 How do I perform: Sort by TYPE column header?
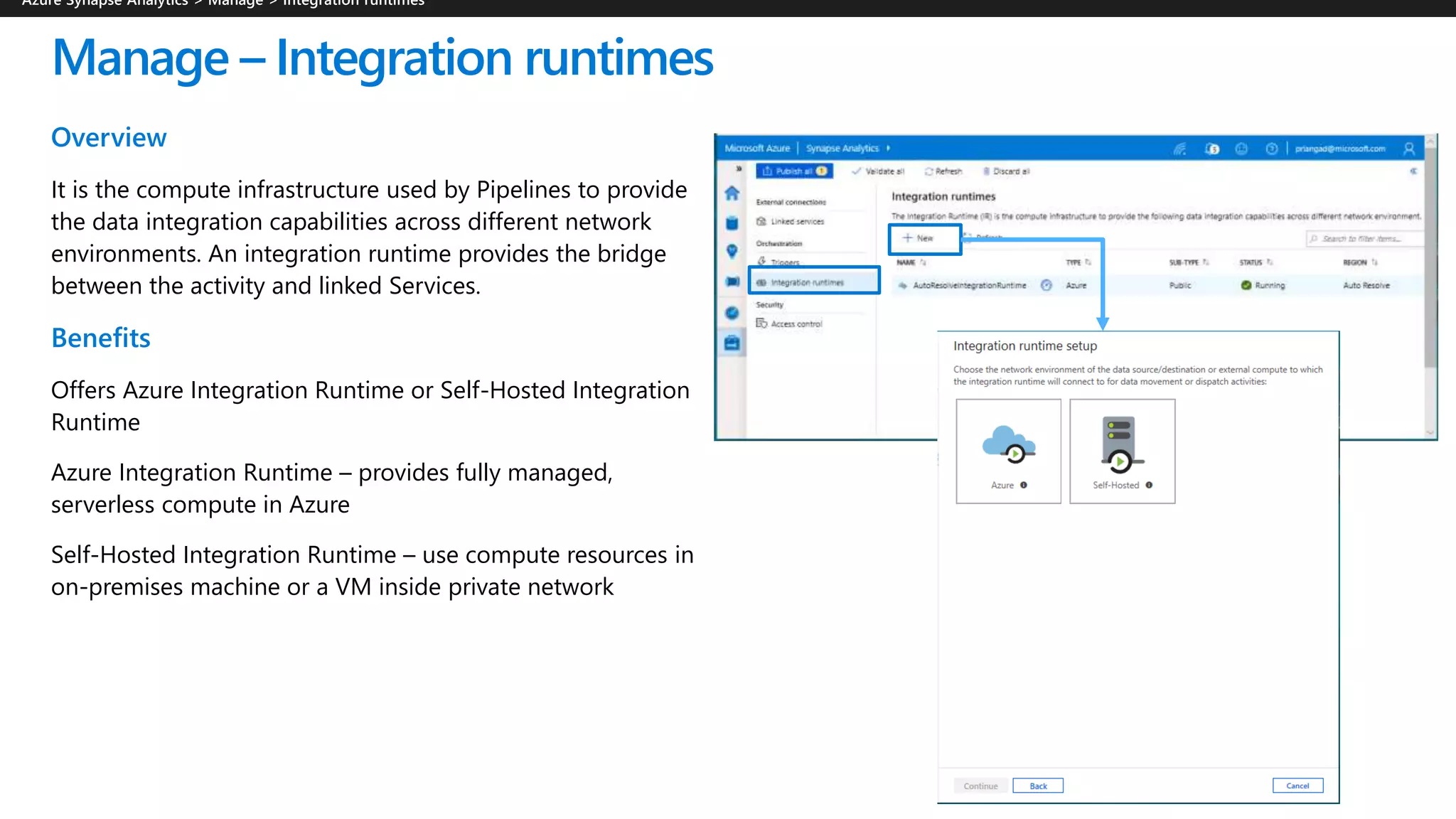1078,262
